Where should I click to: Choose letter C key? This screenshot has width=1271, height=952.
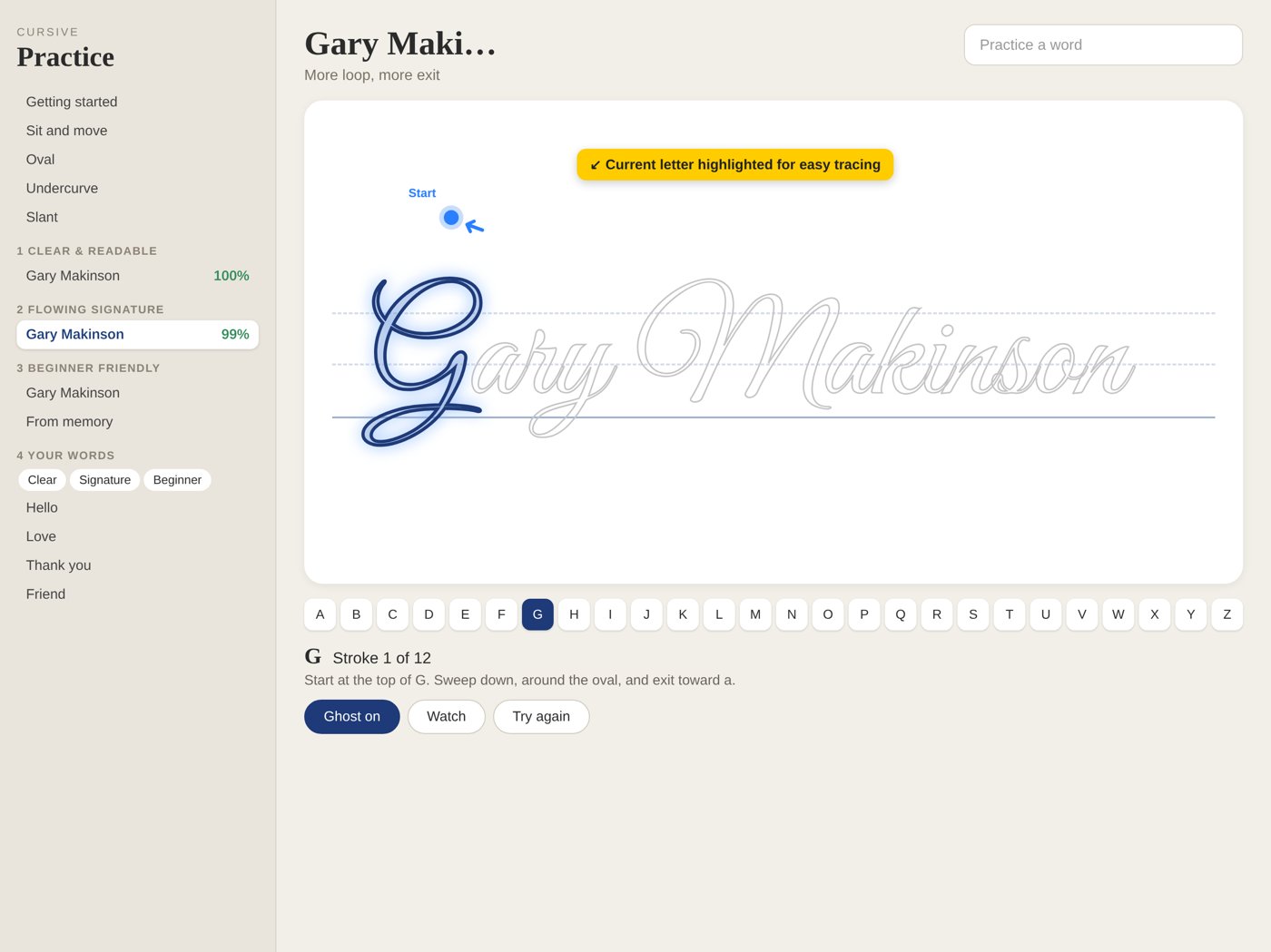(x=392, y=614)
